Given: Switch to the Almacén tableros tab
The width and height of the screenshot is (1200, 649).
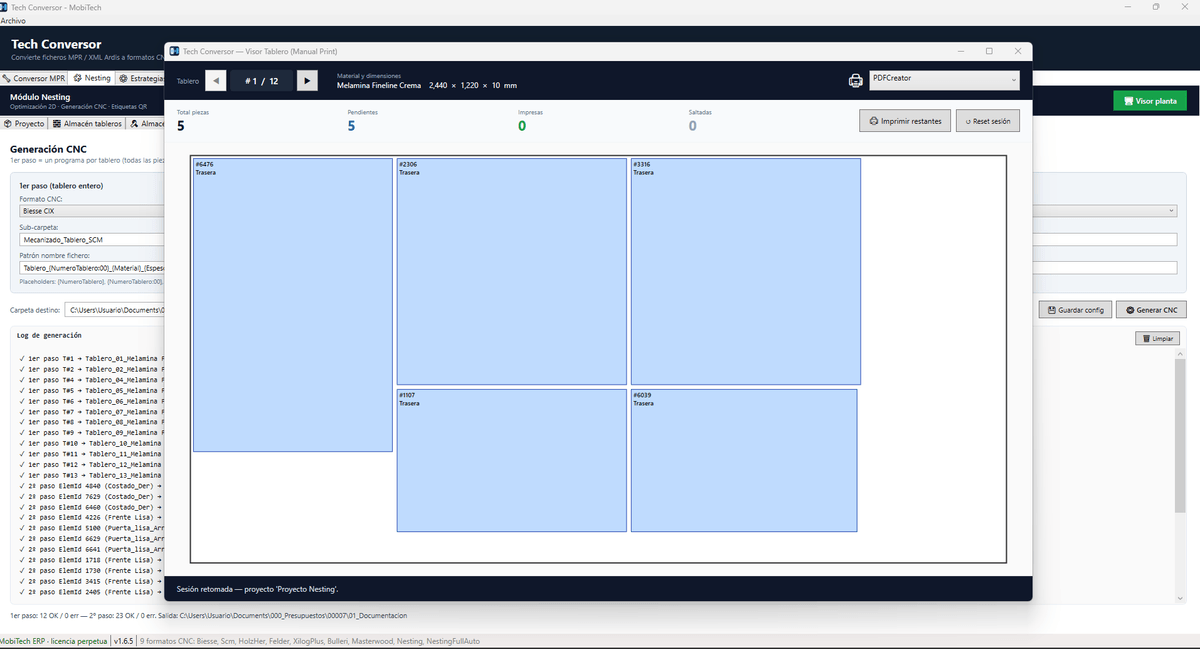Looking at the screenshot, I should pos(88,124).
